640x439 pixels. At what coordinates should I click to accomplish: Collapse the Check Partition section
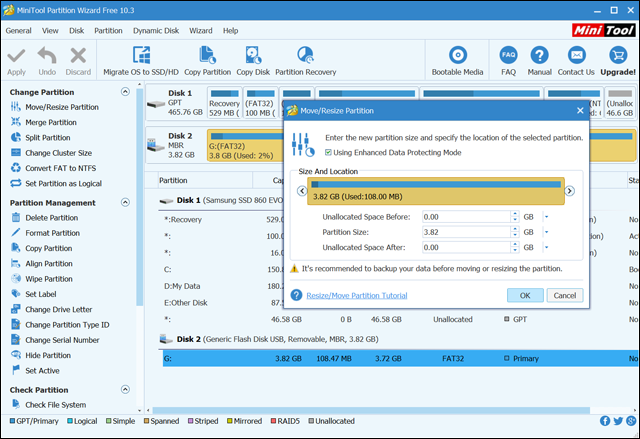pyautogui.click(x=125, y=390)
